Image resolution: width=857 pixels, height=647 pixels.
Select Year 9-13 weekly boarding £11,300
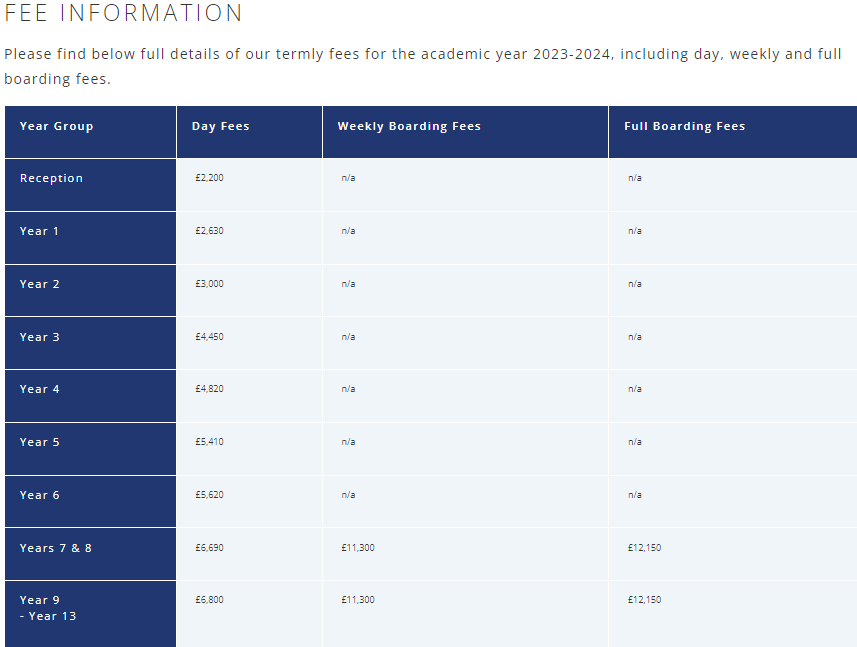click(358, 599)
